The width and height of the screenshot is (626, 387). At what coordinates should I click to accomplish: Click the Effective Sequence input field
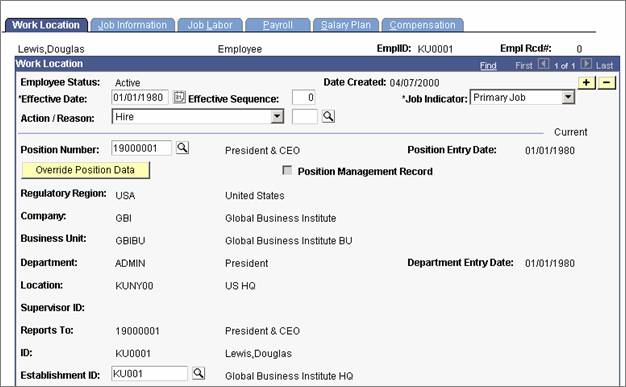(303, 98)
